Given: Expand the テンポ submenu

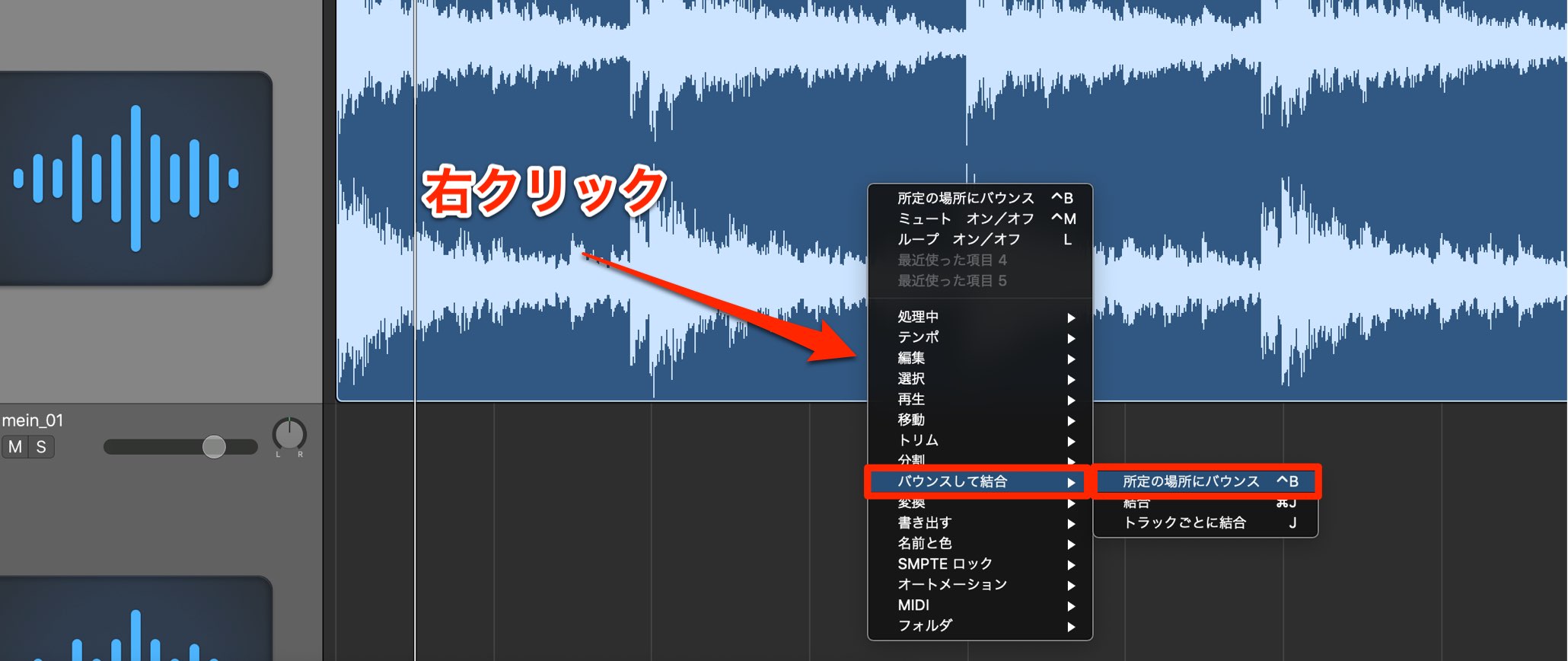Looking at the screenshot, I should click(x=980, y=337).
